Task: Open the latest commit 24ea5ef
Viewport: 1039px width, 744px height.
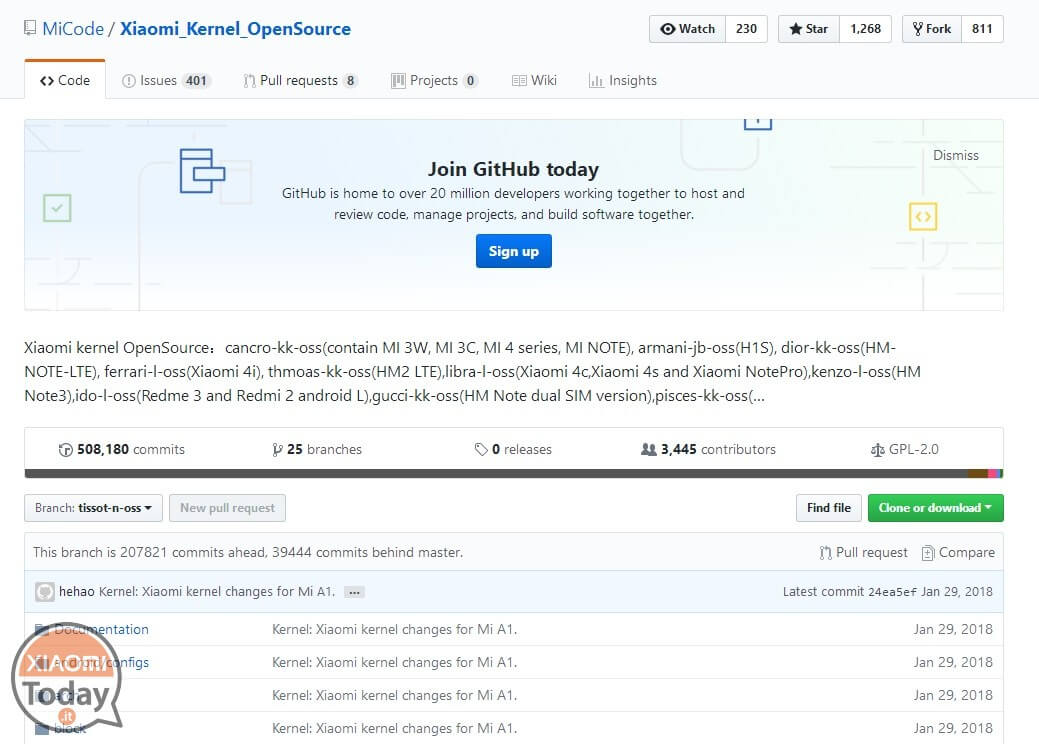Action: pyautogui.click(x=892, y=592)
